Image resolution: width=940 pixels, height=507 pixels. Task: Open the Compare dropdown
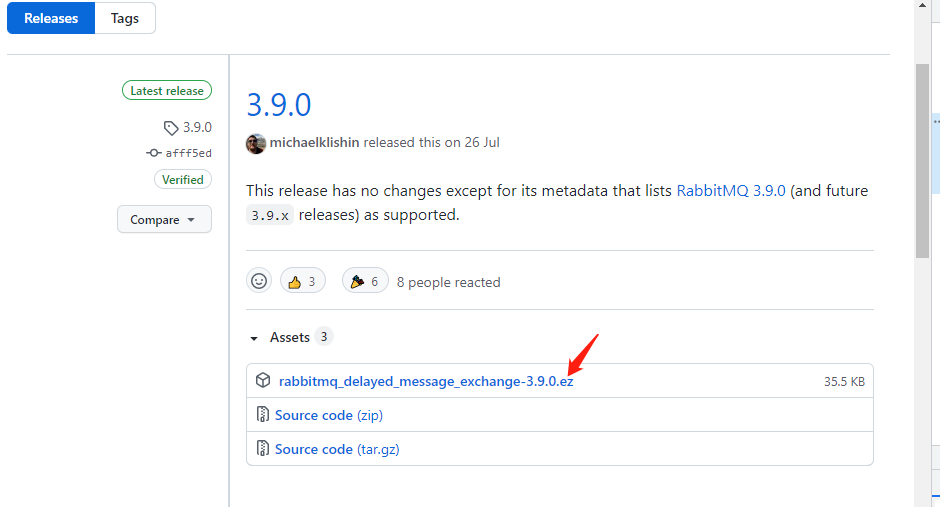tap(164, 219)
